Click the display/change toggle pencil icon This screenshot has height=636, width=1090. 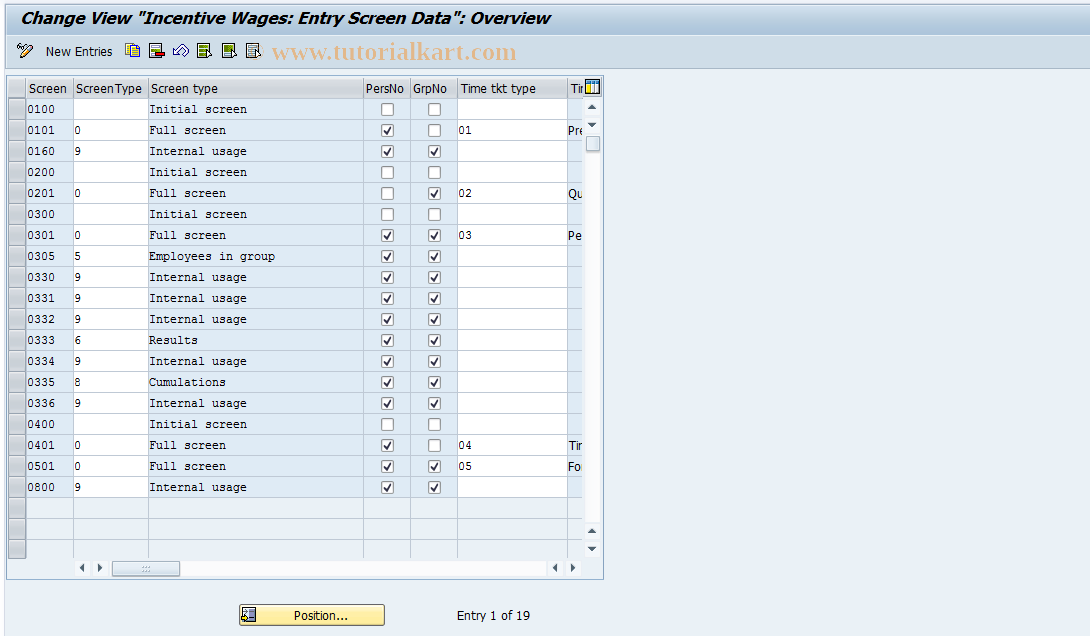coord(24,51)
